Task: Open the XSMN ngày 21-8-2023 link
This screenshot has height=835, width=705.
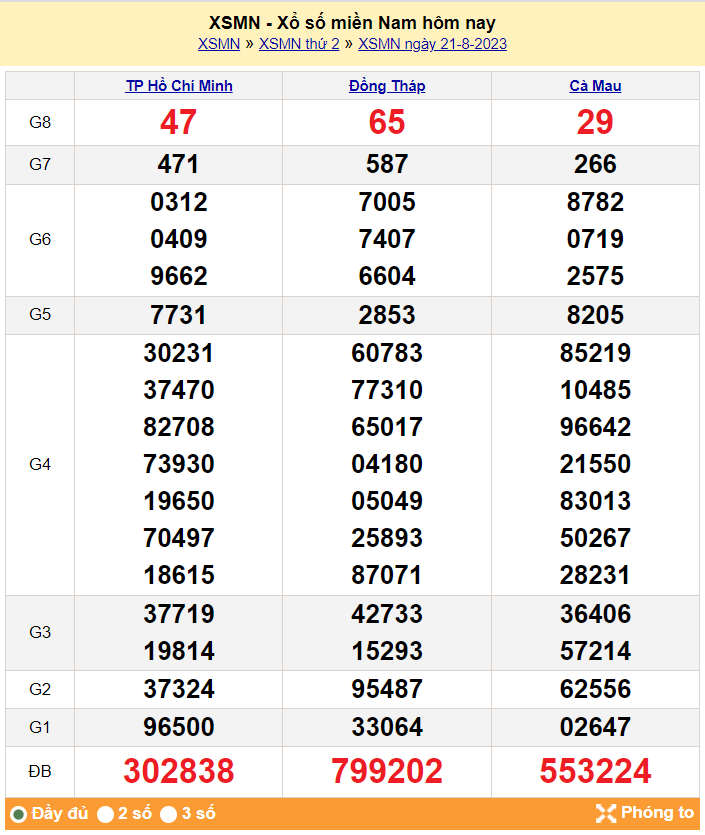Action: point(432,44)
